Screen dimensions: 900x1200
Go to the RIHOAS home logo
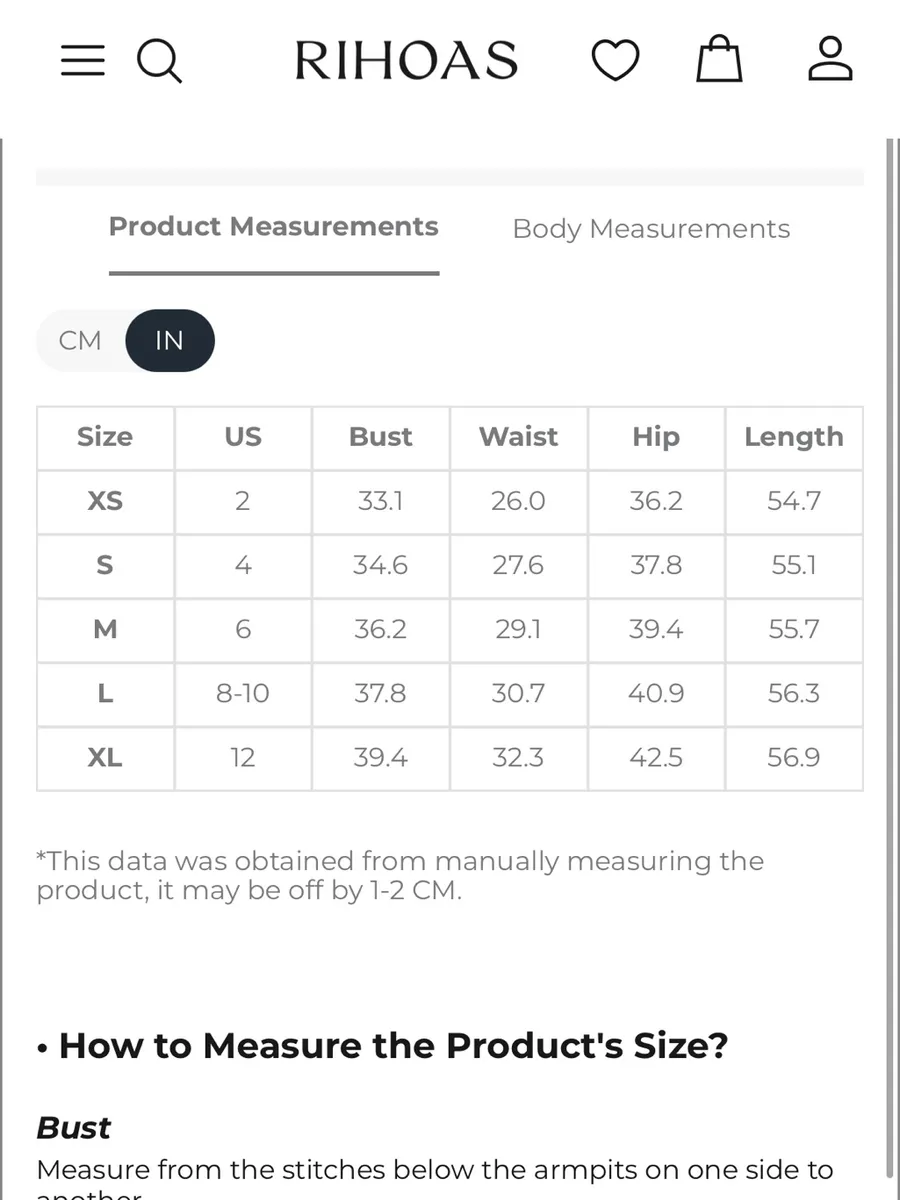click(406, 61)
